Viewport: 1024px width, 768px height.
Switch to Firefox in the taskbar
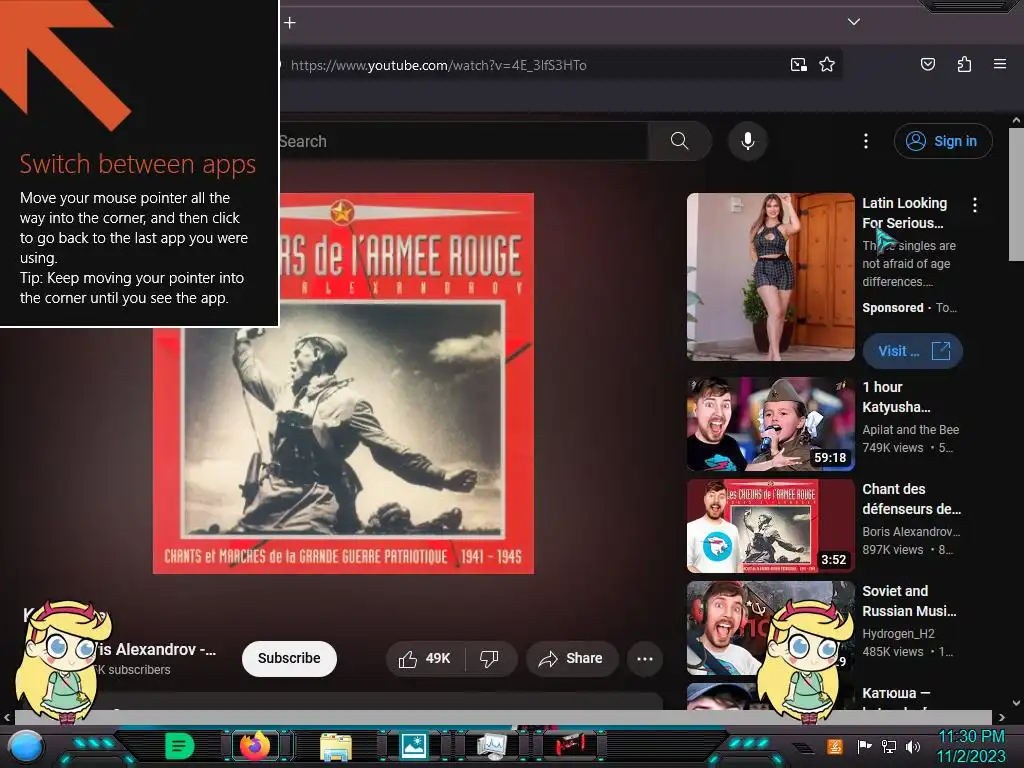(x=255, y=746)
